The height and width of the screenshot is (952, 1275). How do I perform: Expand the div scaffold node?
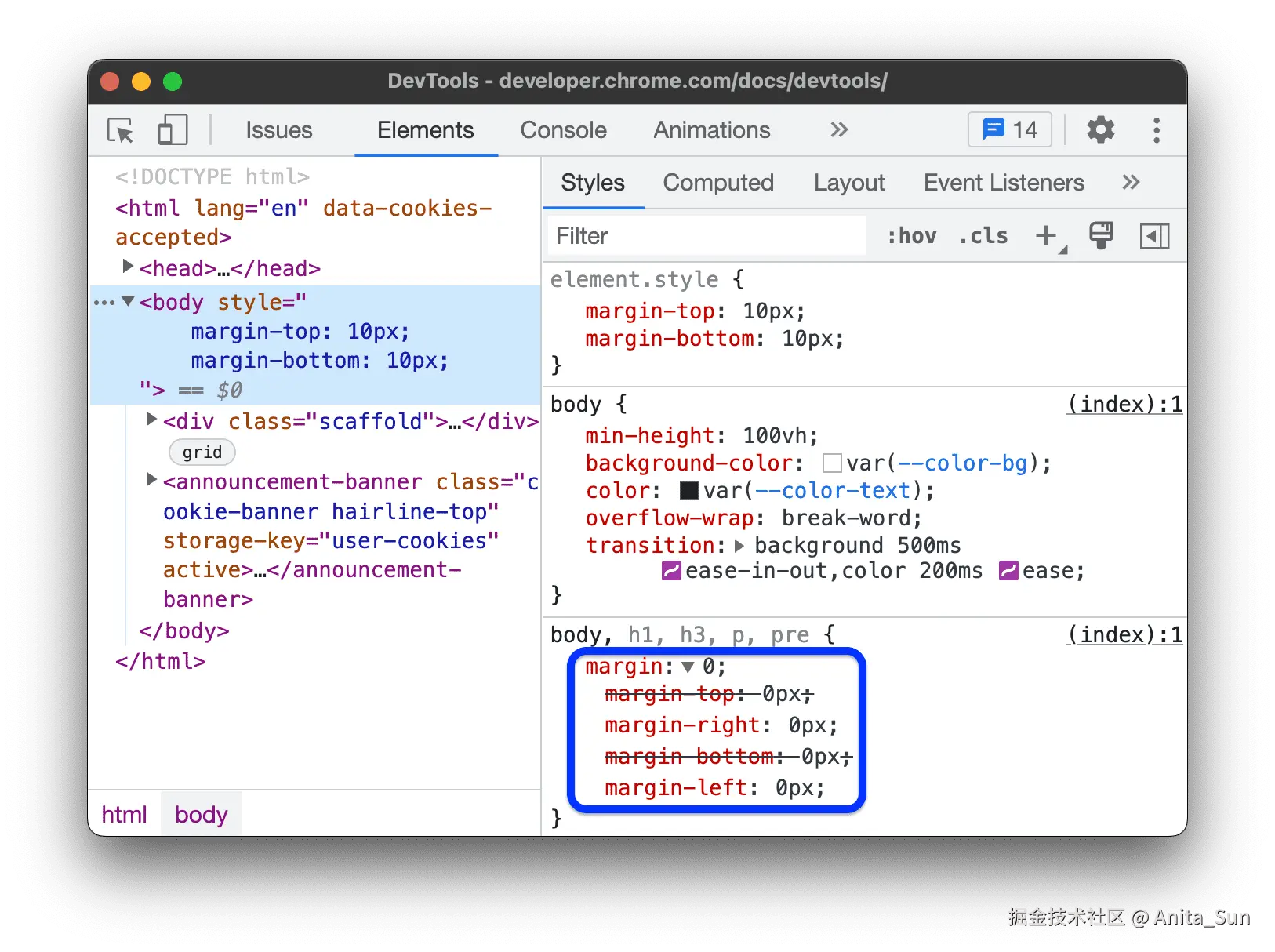[x=151, y=420]
